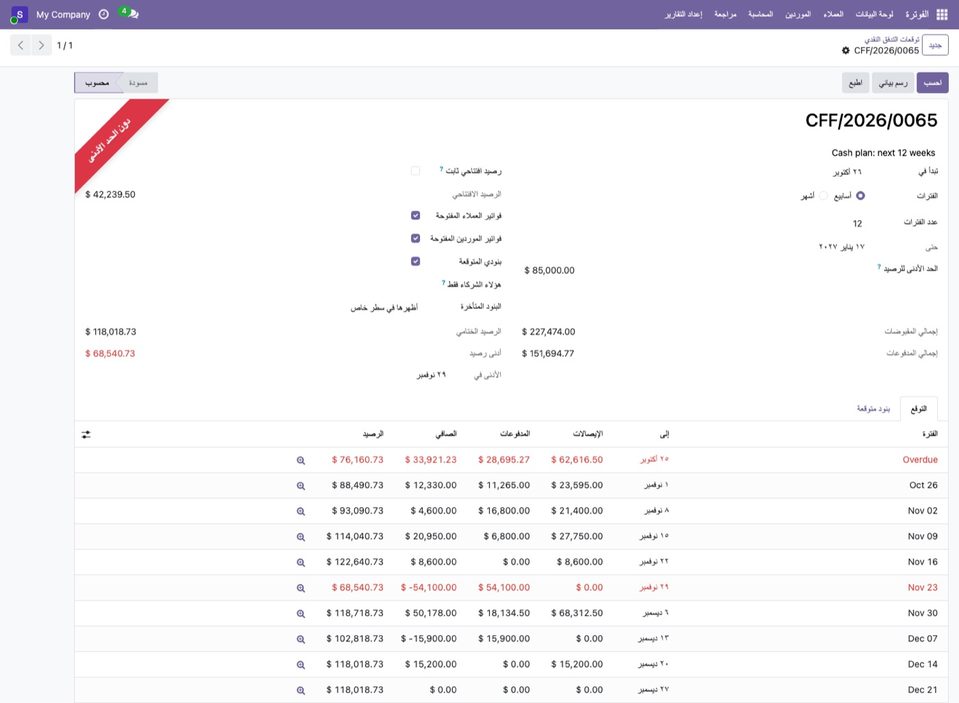Open the البنود المتأخرة selection field
The width and height of the screenshot is (959, 703).
pyautogui.click(x=384, y=307)
